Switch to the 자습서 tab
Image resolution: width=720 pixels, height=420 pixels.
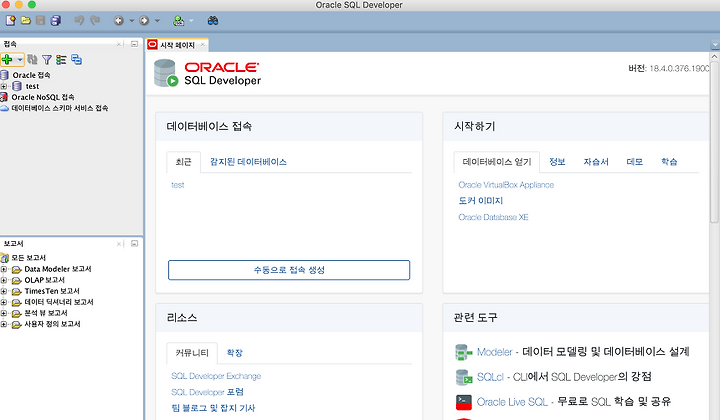[596, 162]
